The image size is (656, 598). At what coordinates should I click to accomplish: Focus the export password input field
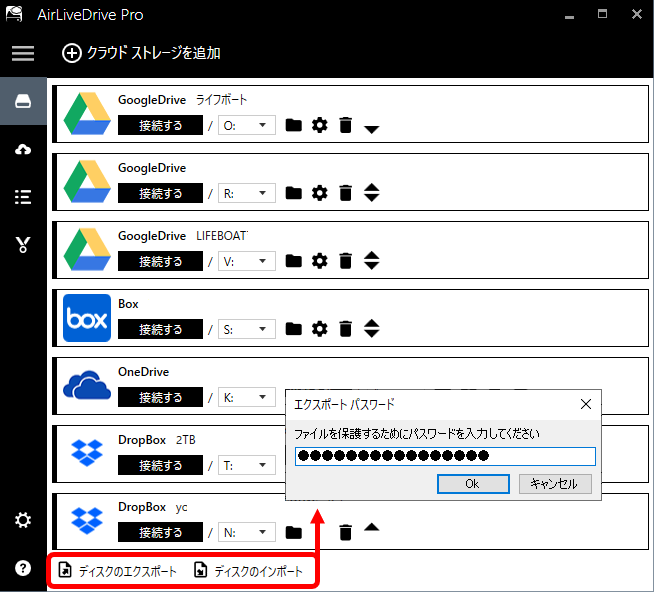click(x=445, y=456)
